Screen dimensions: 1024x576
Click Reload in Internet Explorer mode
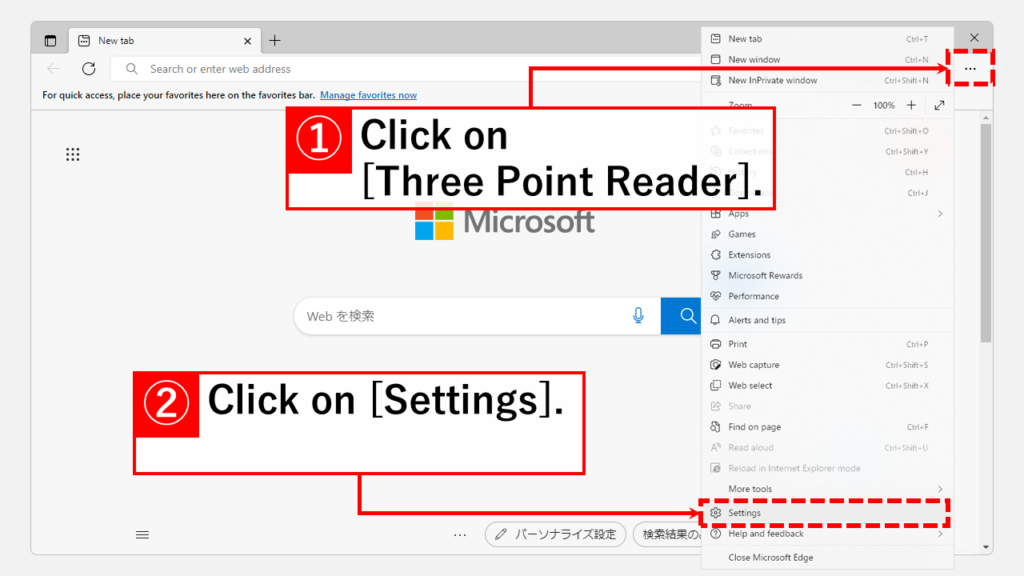click(x=827, y=468)
